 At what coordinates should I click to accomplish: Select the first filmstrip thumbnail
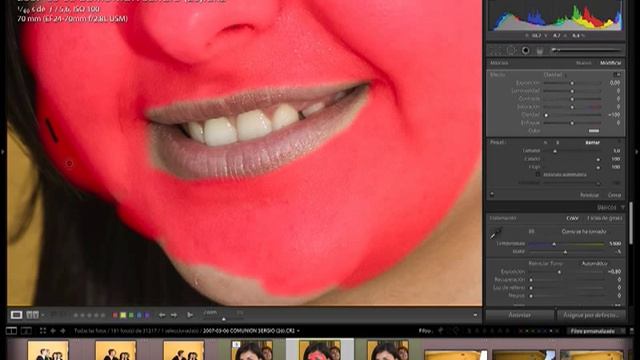tap(48, 350)
